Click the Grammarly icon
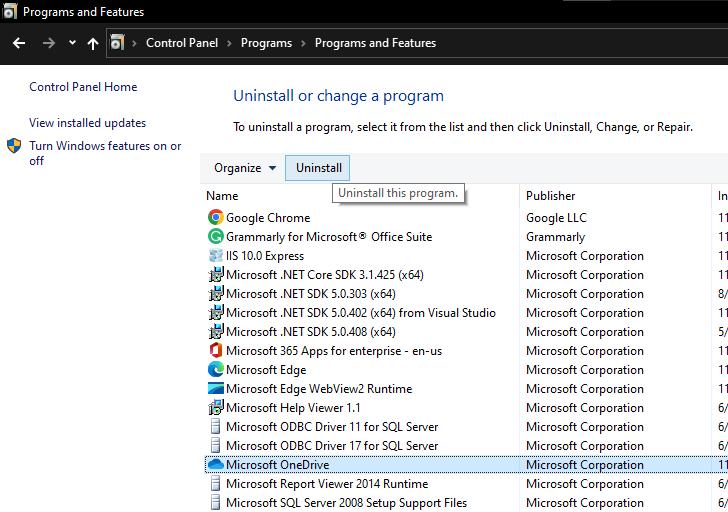Screen dimensions: 728x512 215,237
